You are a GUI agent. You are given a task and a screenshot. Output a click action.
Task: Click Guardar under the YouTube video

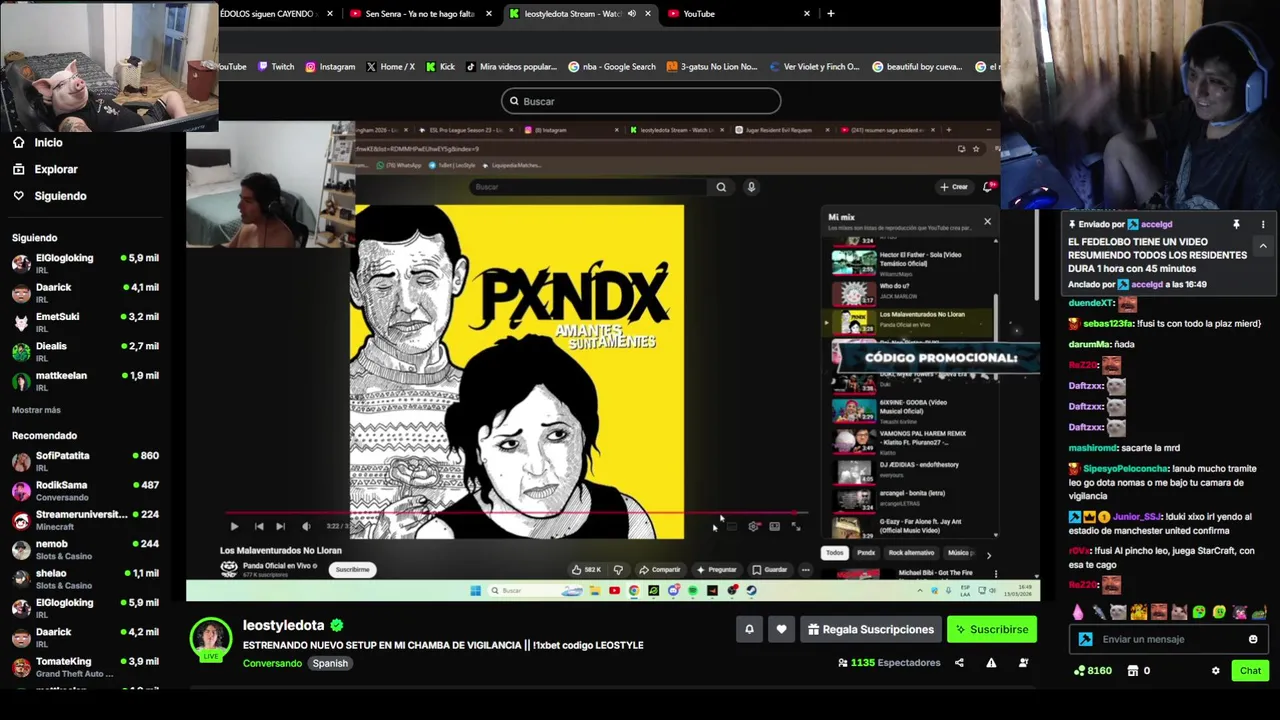point(770,570)
